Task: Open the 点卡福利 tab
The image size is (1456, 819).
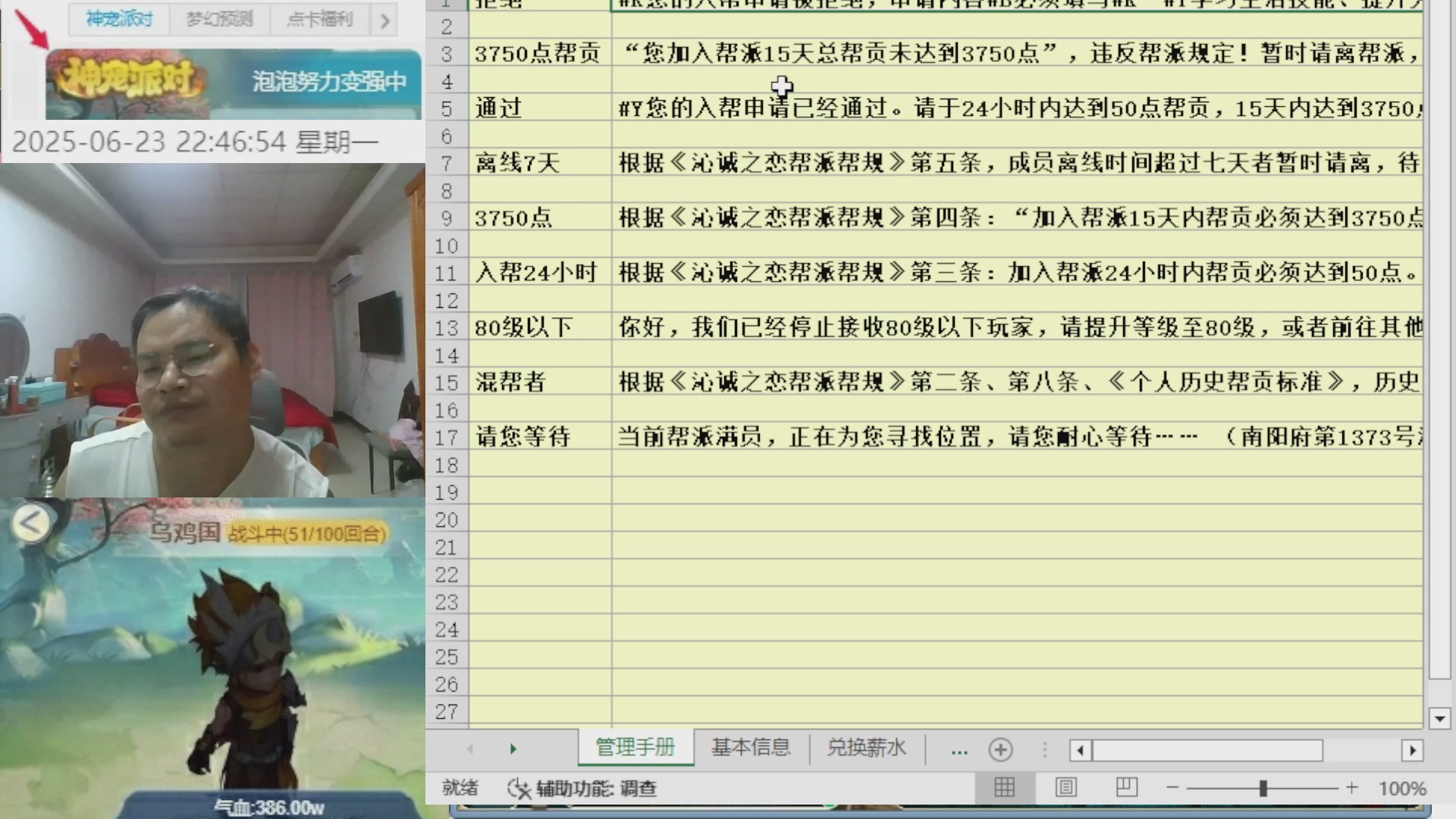Action: tap(319, 19)
